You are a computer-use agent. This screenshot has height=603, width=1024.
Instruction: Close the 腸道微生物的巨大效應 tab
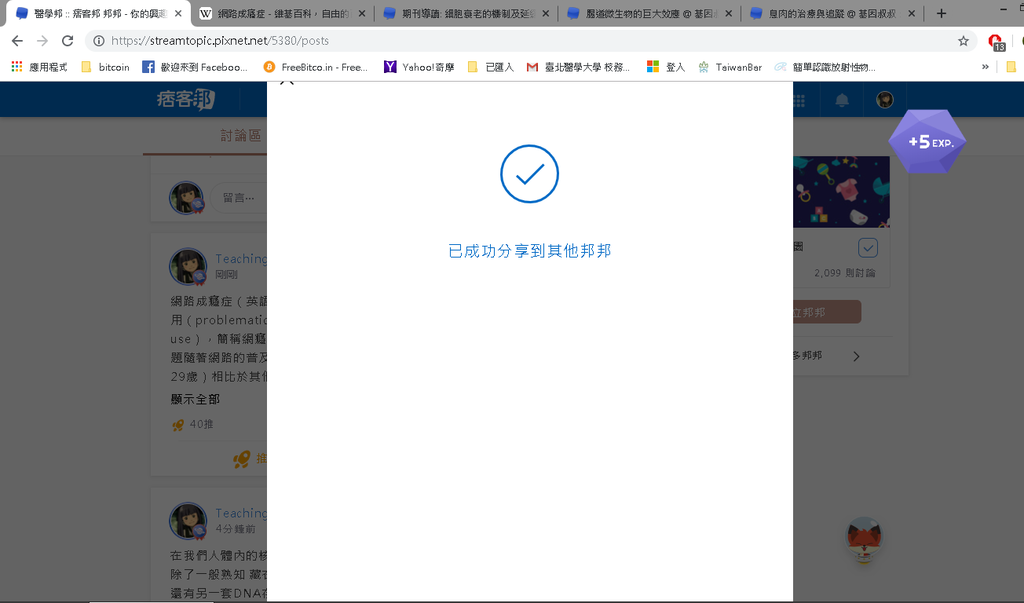[729, 13]
